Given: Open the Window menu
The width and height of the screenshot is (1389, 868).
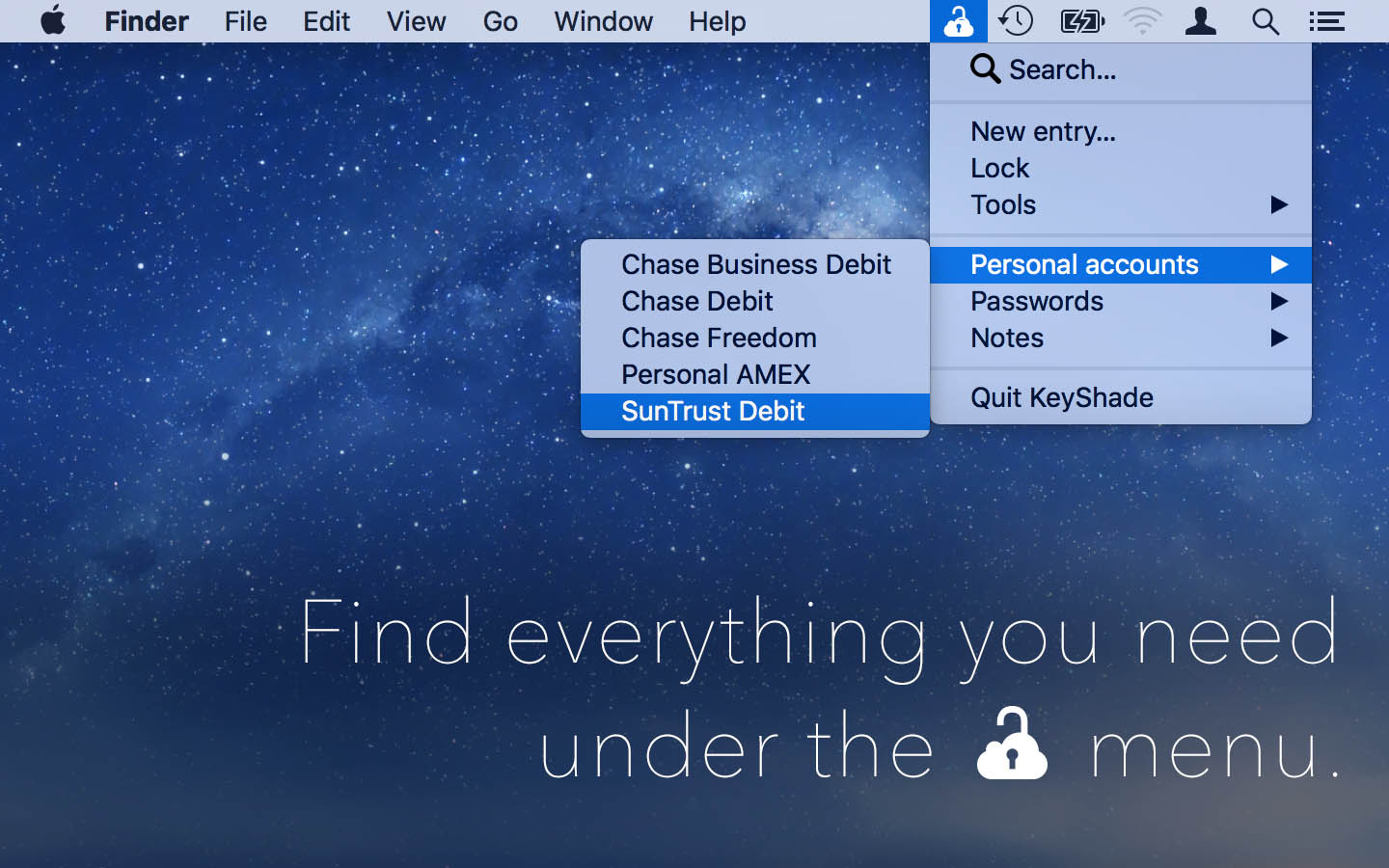Looking at the screenshot, I should coord(603,21).
